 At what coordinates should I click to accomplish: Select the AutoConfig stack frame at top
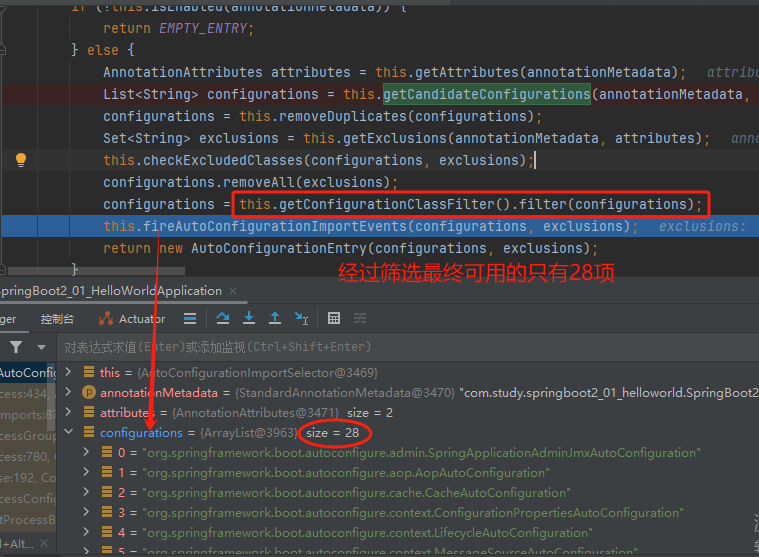(x=28, y=373)
